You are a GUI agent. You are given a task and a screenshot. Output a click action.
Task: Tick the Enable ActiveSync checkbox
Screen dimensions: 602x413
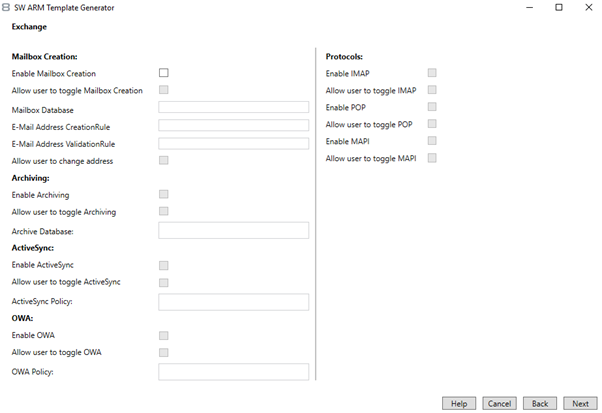164,265
